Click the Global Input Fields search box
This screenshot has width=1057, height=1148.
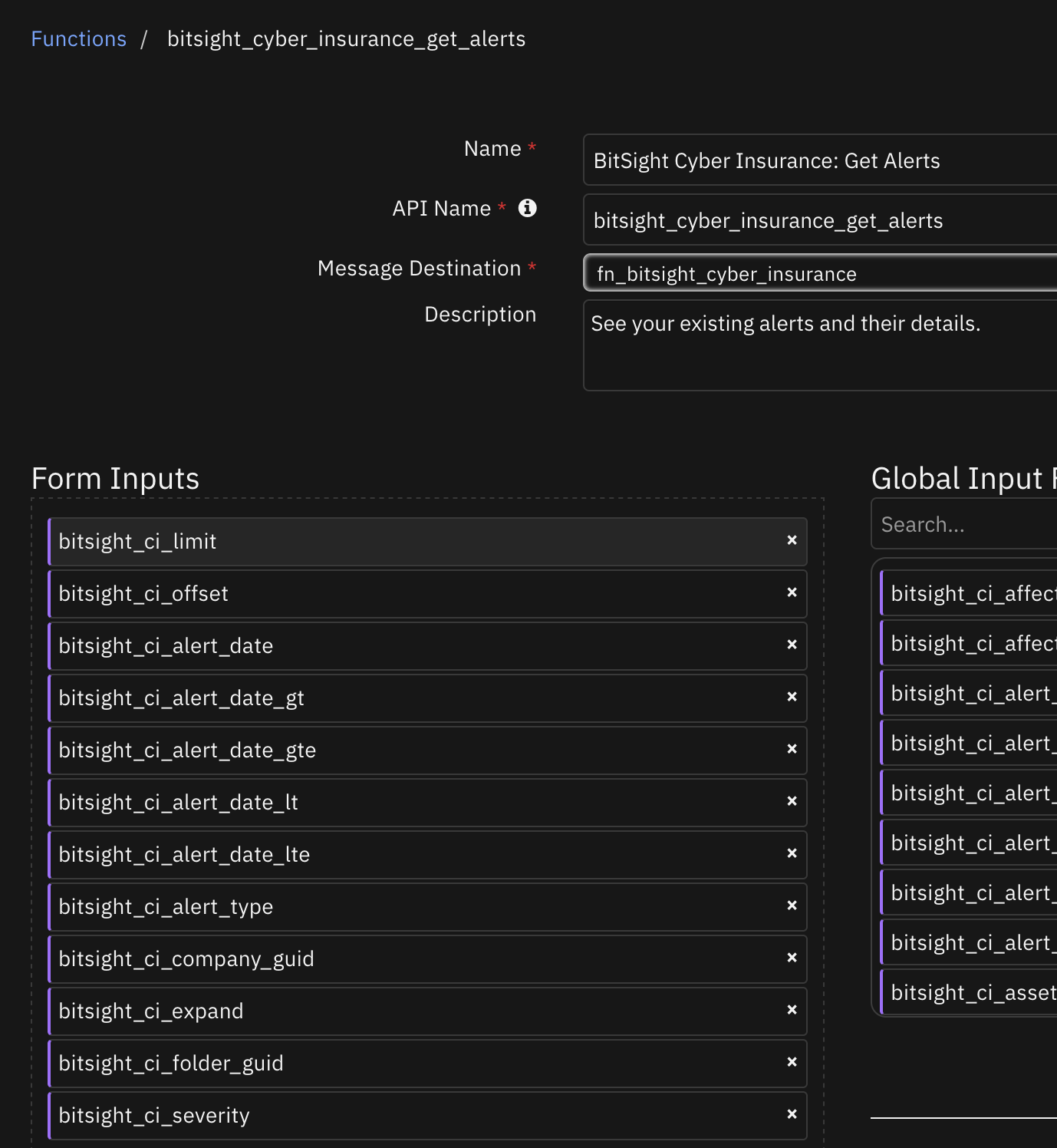[x=964, y=524]
